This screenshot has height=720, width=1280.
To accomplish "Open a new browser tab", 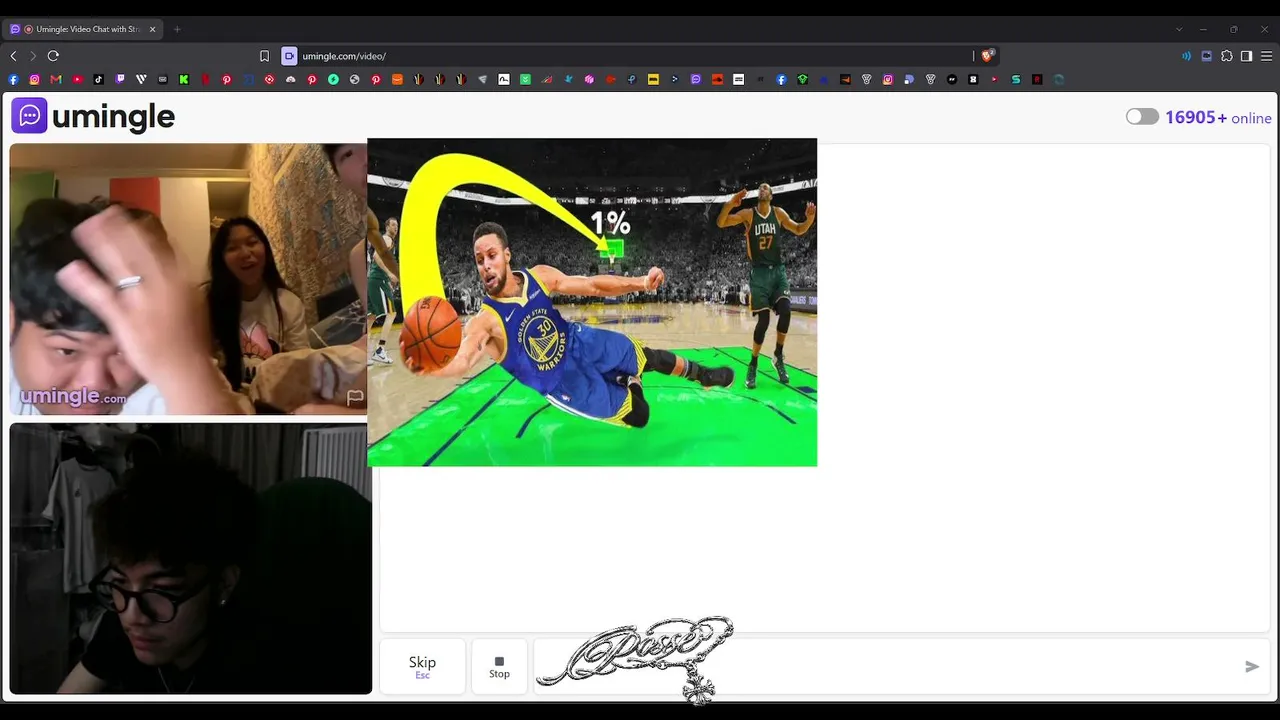I will click(177, 29).
